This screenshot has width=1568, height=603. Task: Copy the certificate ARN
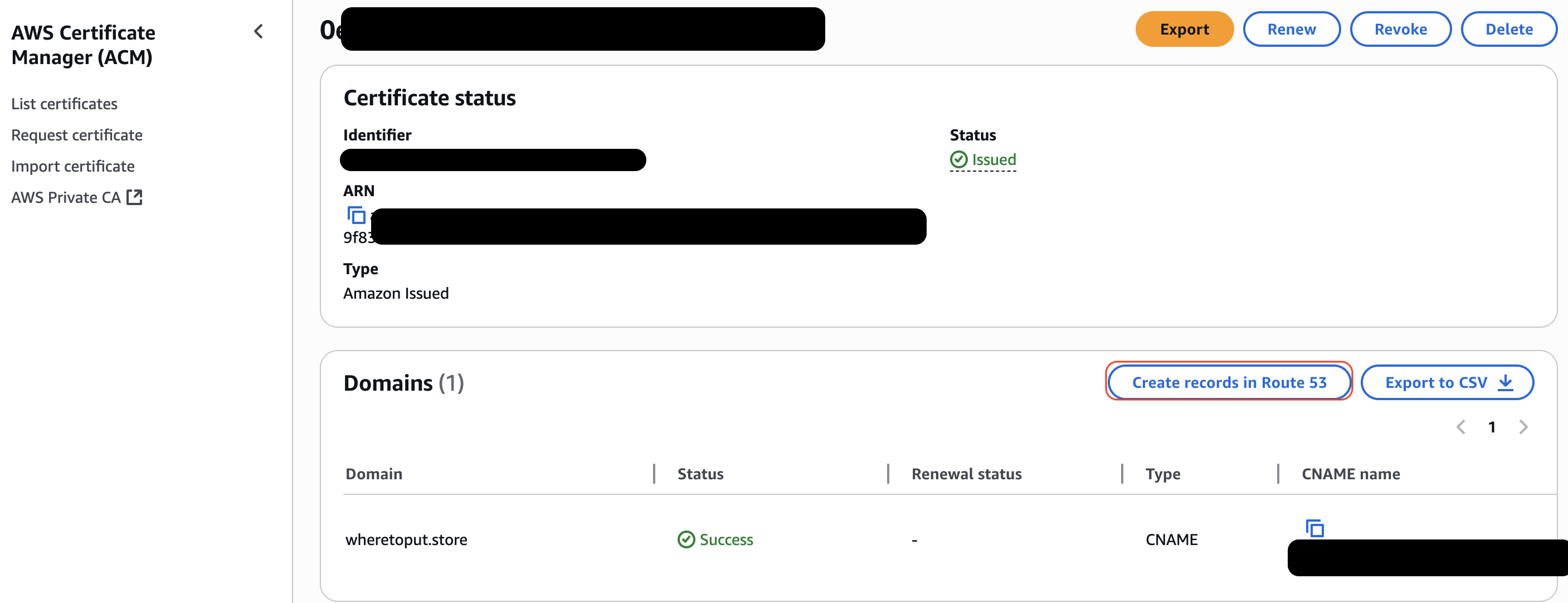coord(356,216)
